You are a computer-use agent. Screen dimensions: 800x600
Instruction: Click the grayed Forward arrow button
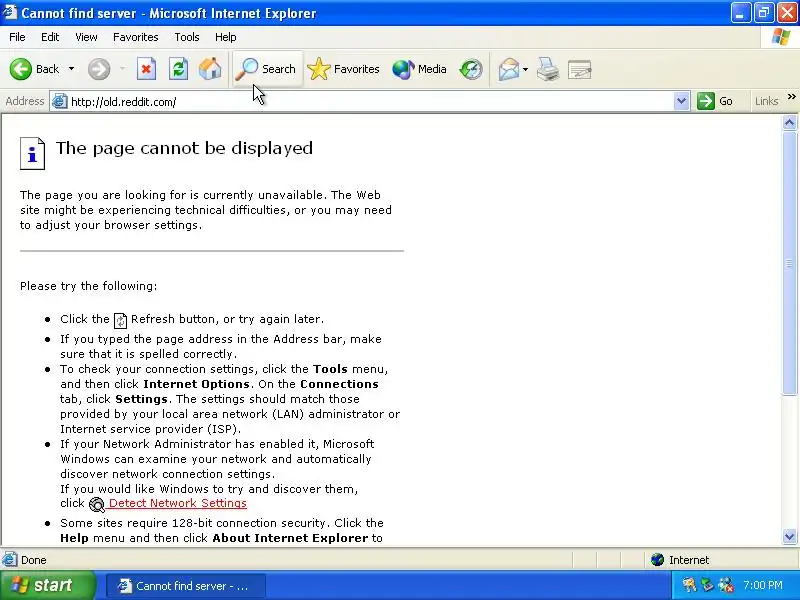pyautogui.click(x=99, y=69)
